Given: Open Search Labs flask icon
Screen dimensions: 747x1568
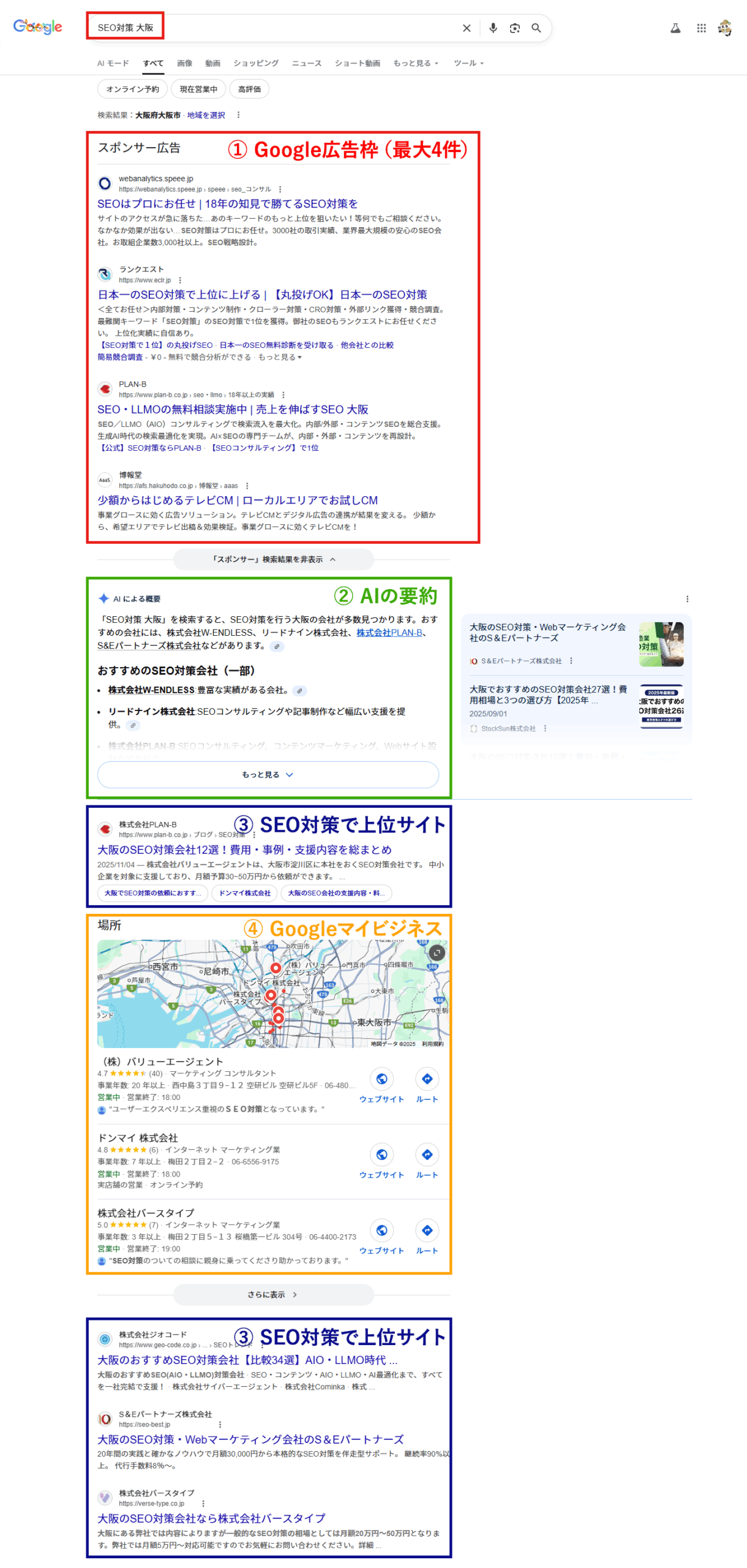Looking at the screenshot, I should click(x=675, y=28).
